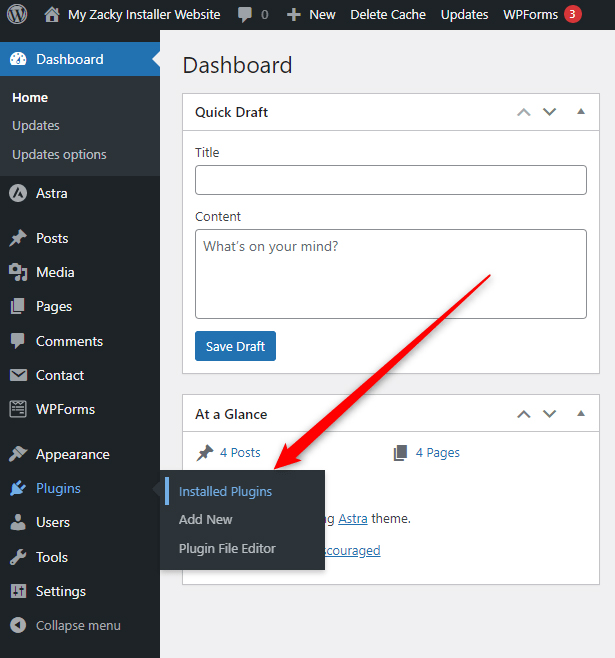This screenshot has width=615, height=658.
Task: Click the pushpin icon beside 4 Posts
Action: coord(205,452)
